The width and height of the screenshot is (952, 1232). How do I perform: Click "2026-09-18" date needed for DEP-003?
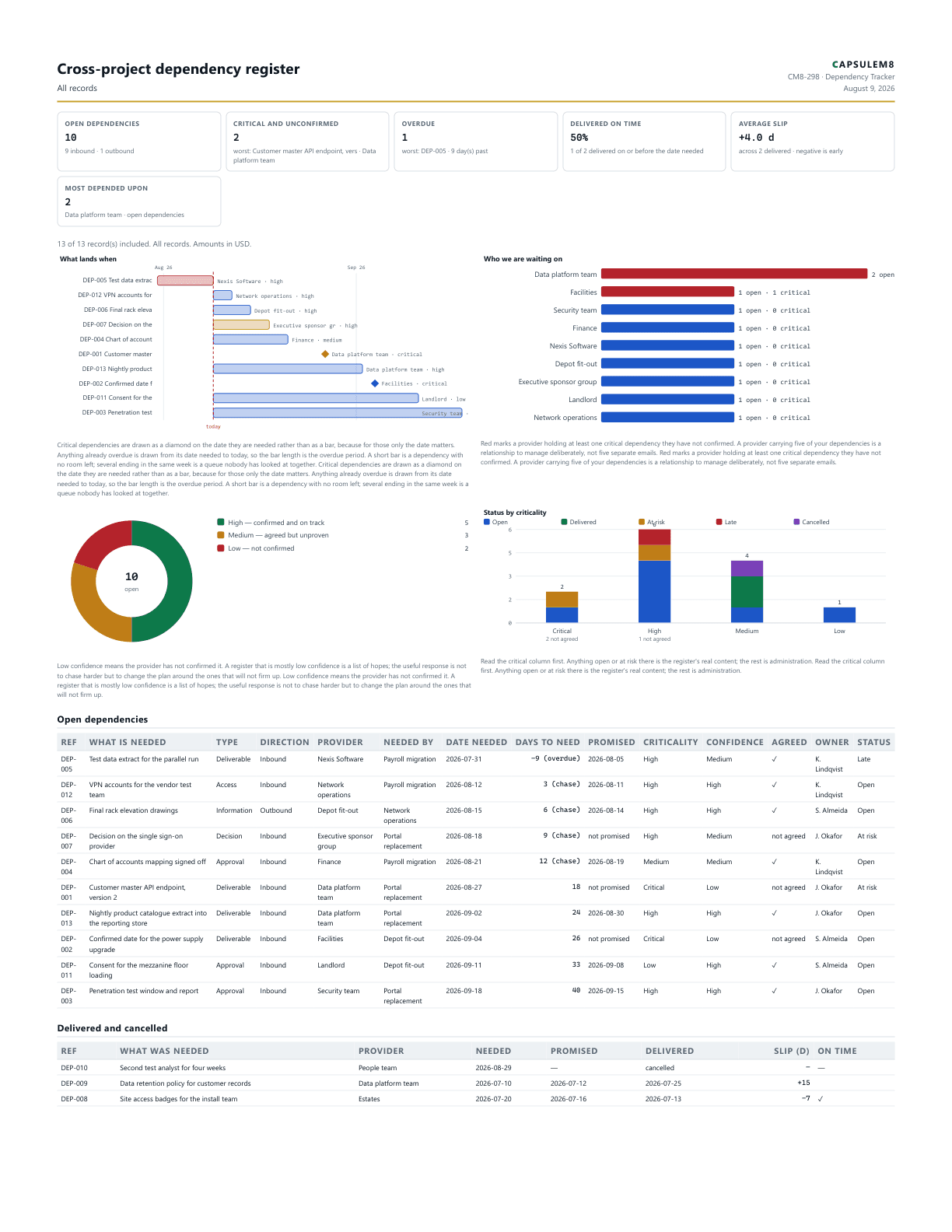point(464,991)
